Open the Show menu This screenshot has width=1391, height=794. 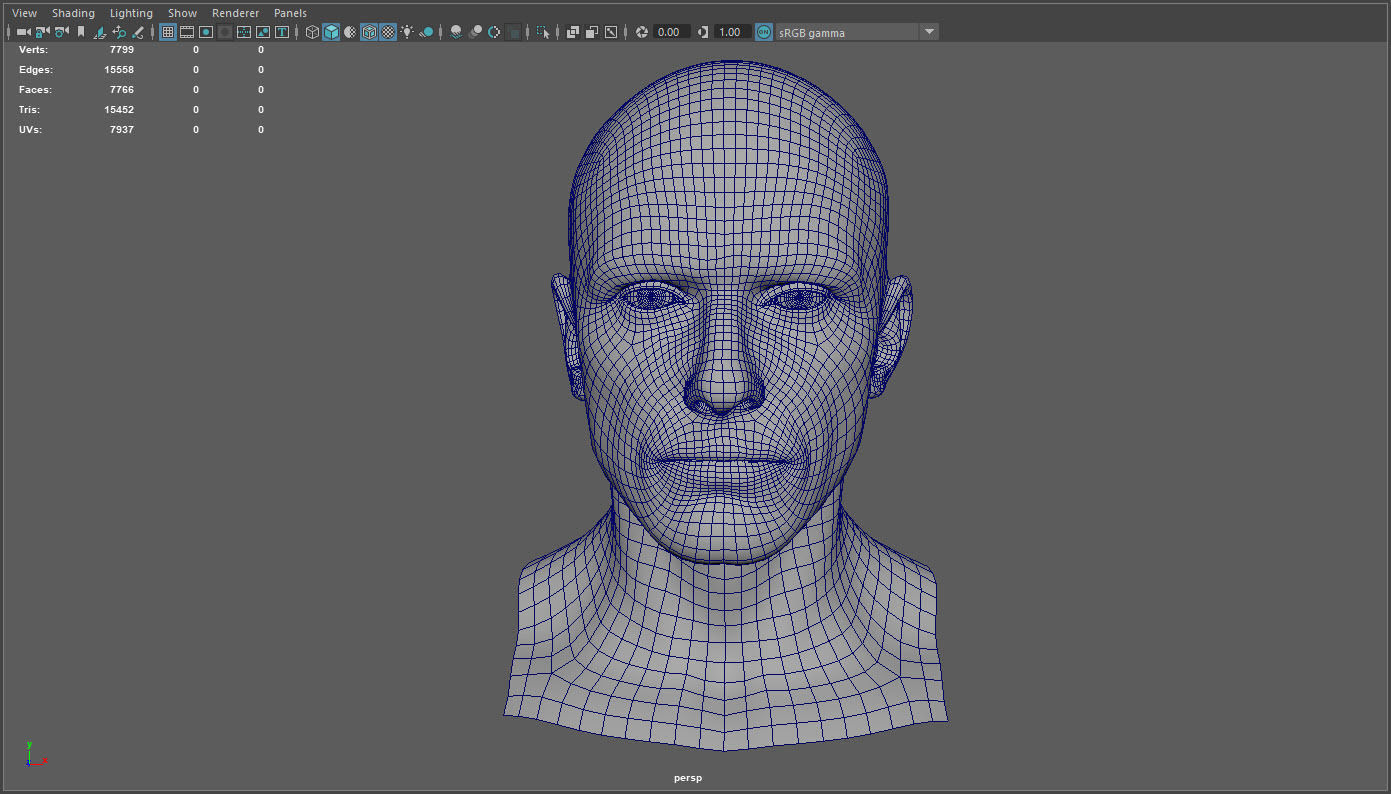(x=182, y=13)
